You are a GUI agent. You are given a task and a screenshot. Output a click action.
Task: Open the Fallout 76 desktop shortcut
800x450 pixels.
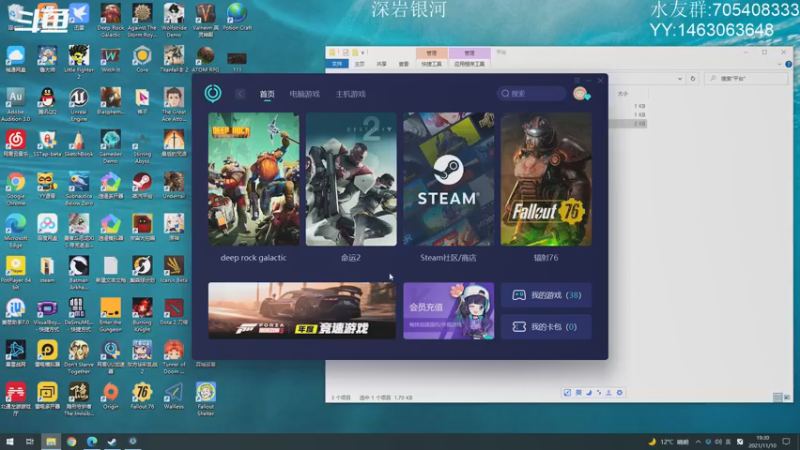[142, 396]
